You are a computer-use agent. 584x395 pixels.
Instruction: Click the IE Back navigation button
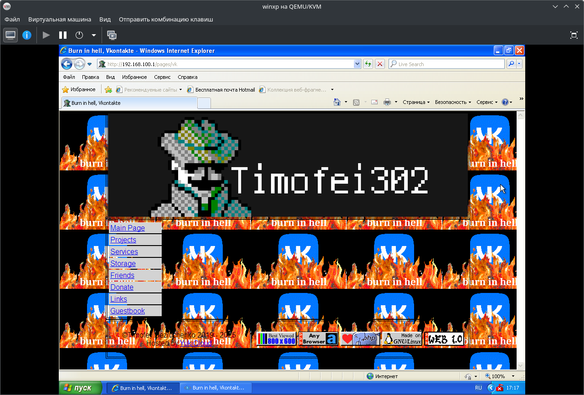67,64
